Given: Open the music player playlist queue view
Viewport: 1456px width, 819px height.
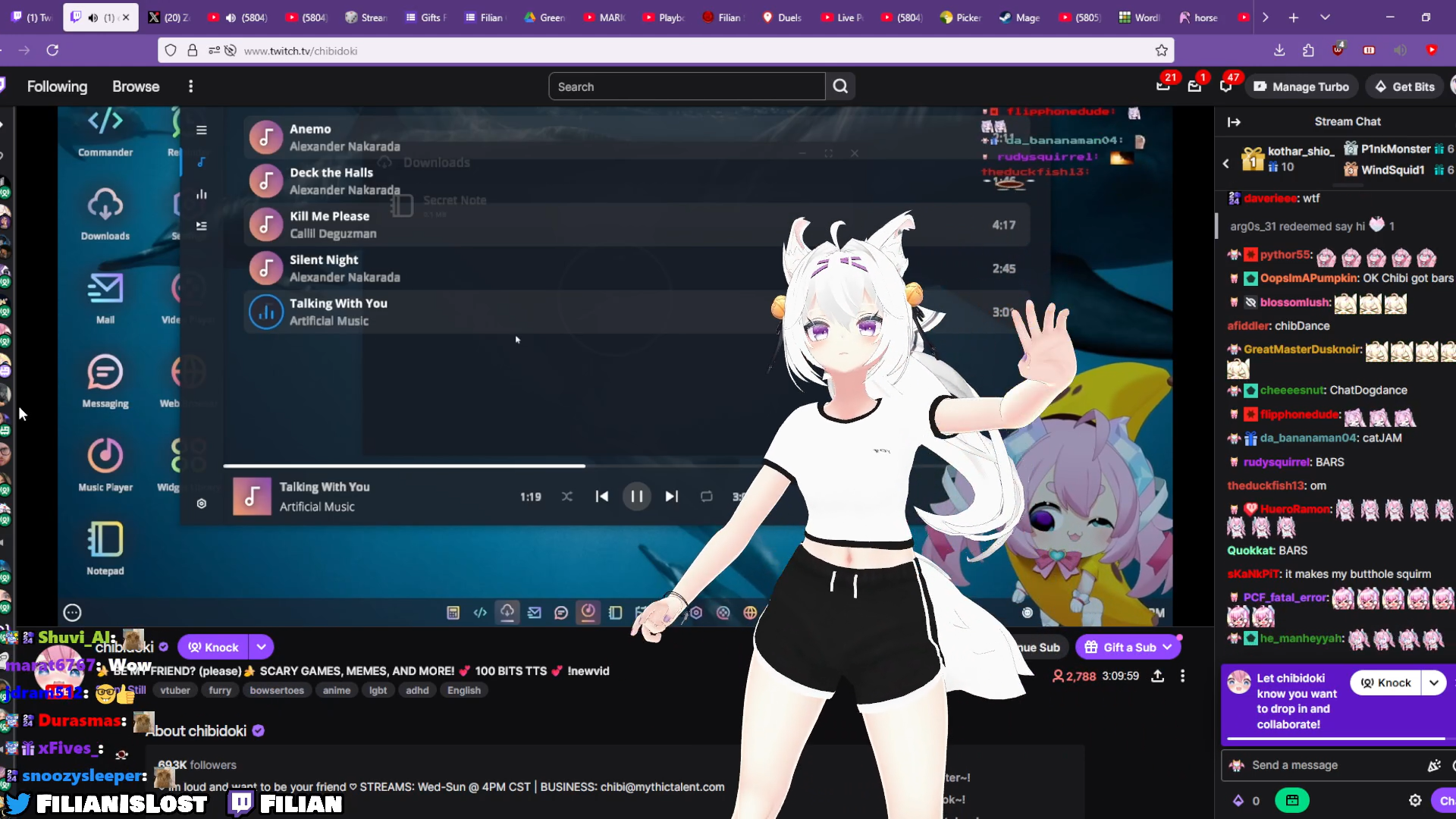Looking at the screenshot, I should [x=202, y=226].
